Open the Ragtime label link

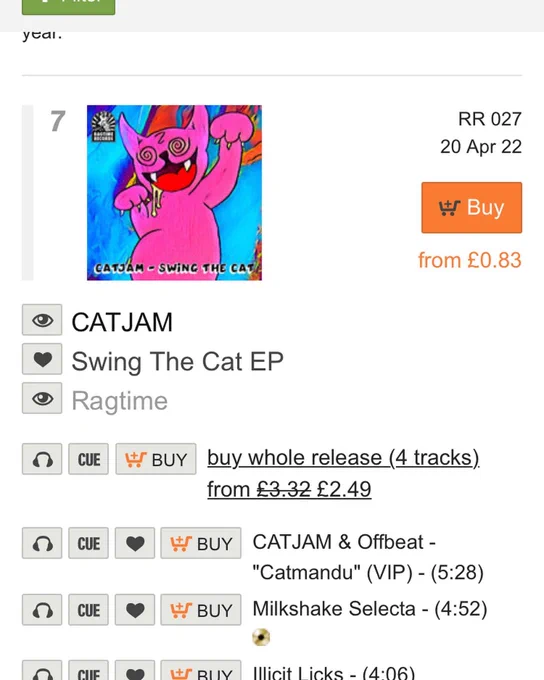[x=120, y=400]
